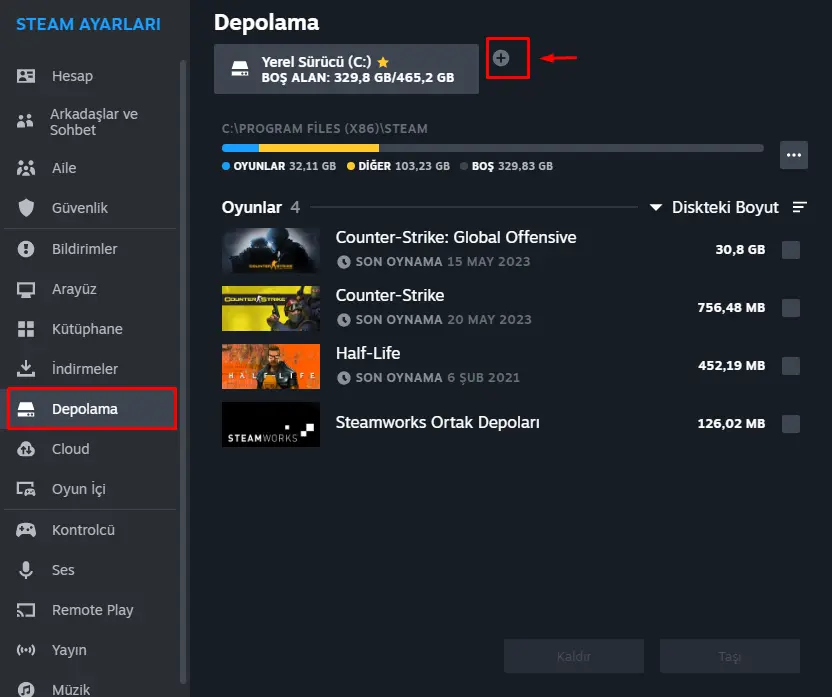Click the drive icon of Yerel Sürücü (C:)

click(240, 68)
